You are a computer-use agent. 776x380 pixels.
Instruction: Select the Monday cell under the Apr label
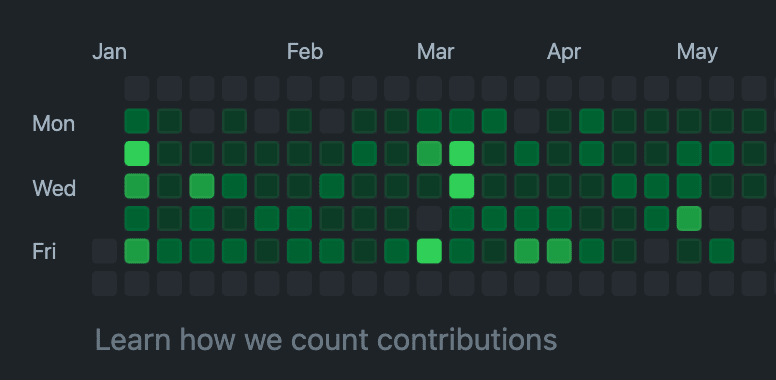click(559, 121)
